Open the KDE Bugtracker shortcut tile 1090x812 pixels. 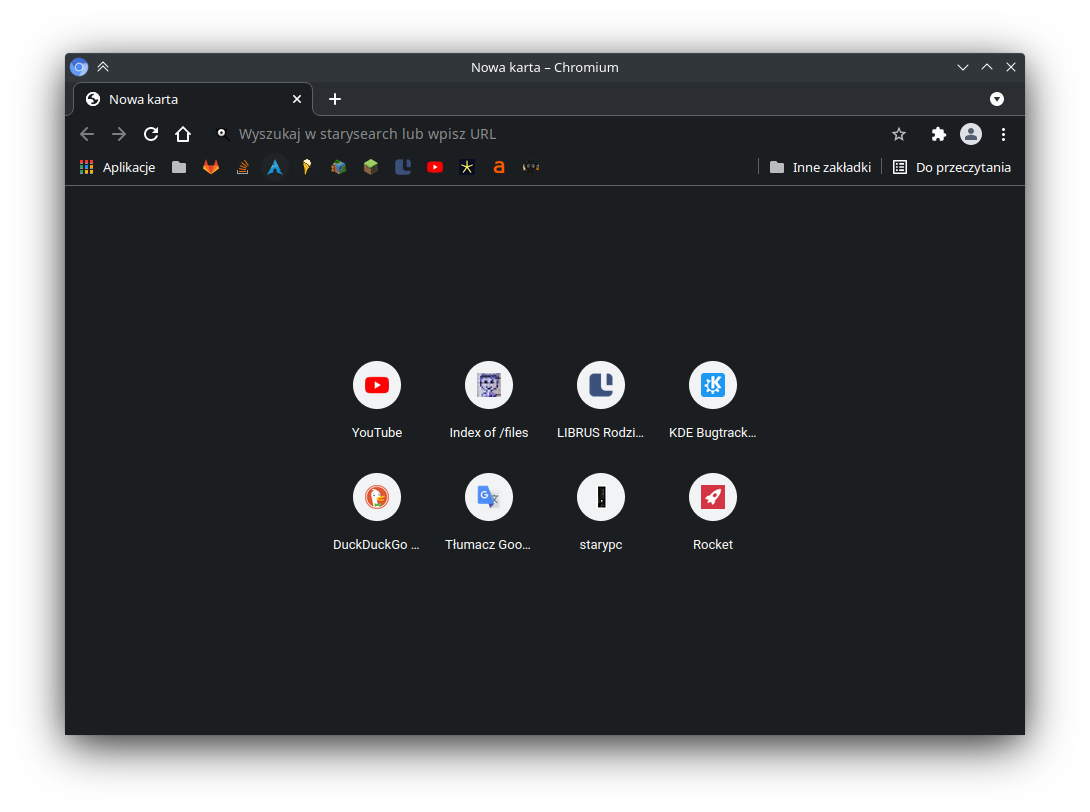click(713, 385)
